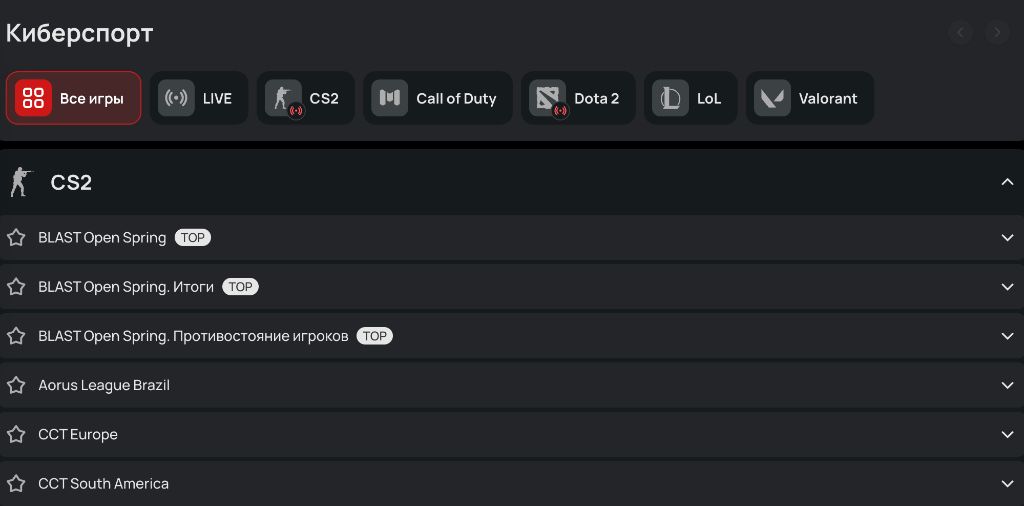Star the Aorus League Brazil tournament

(x=16, y=385)
